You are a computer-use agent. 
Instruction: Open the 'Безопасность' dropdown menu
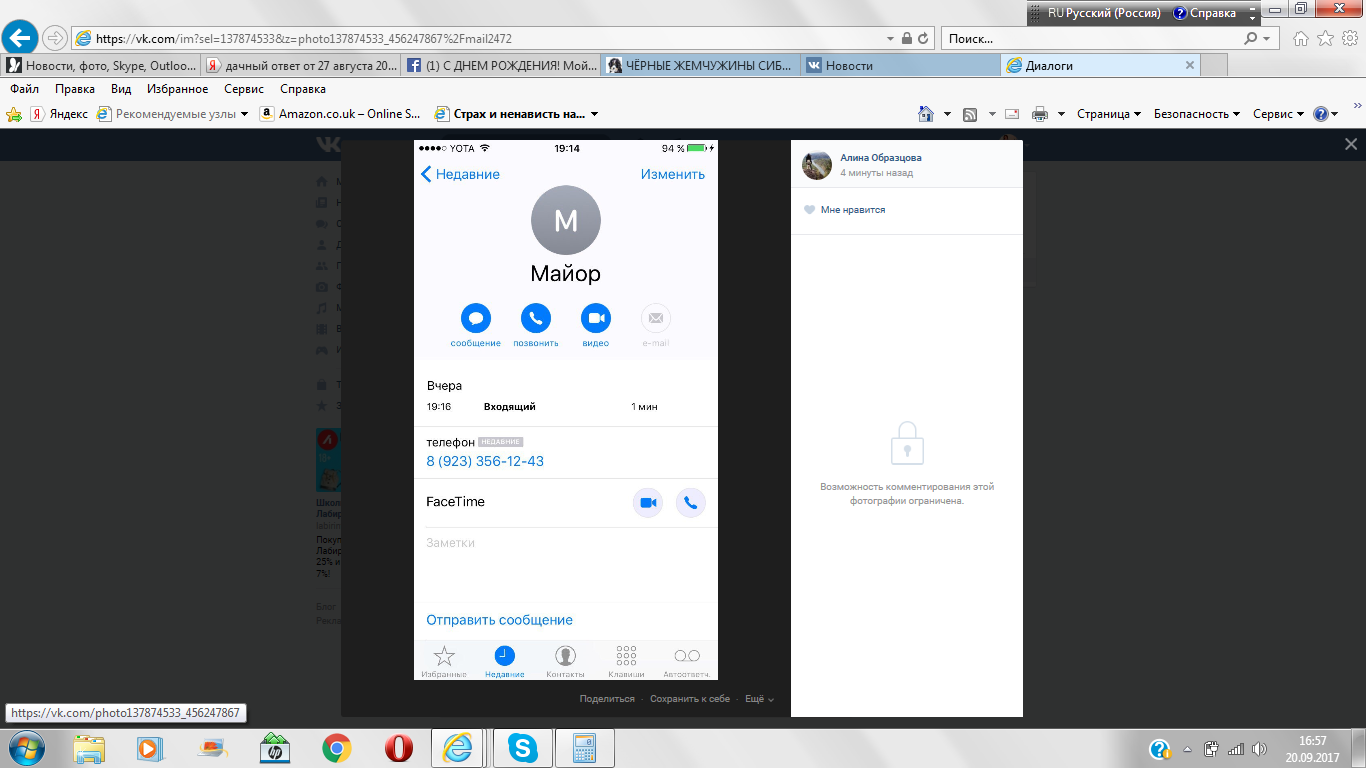pos(1196,114)
